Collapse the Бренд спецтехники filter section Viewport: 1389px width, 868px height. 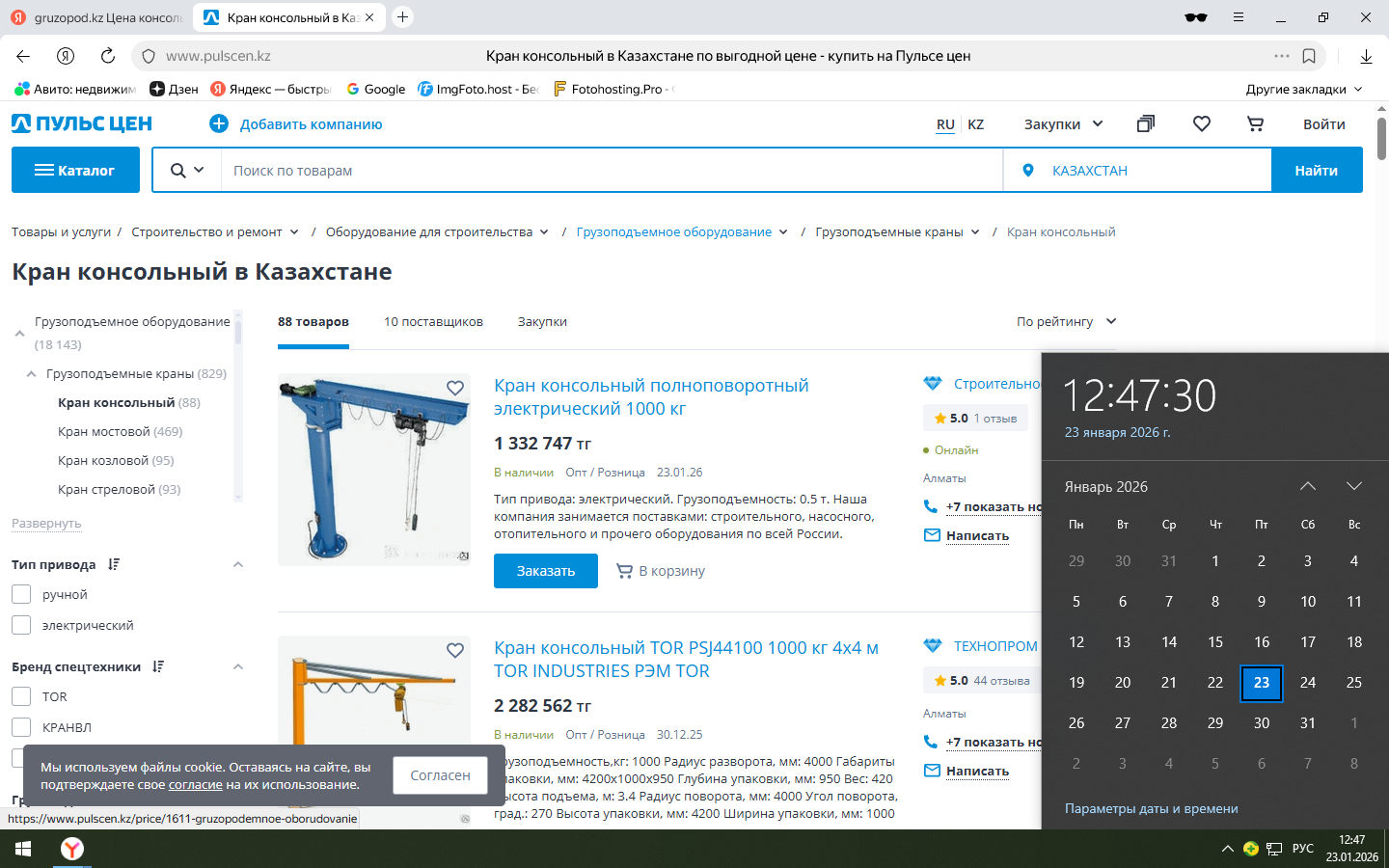[238, 666]
